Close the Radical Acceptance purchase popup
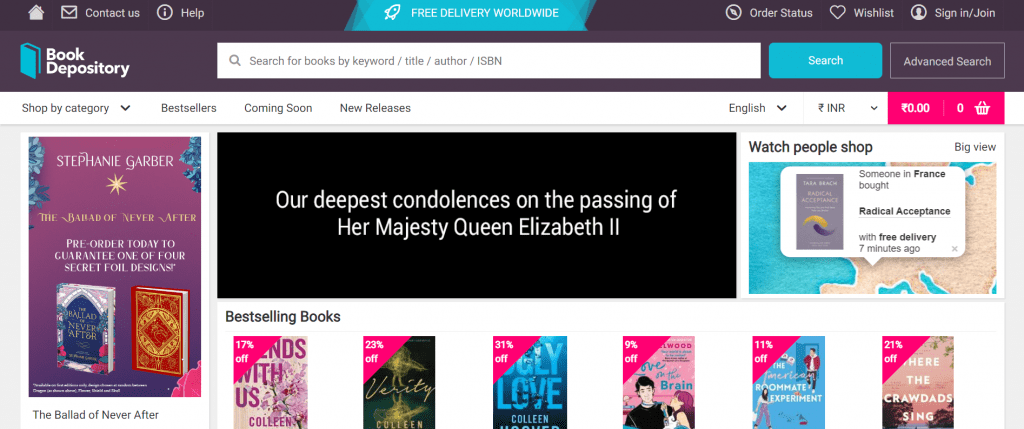 point(954,249)
